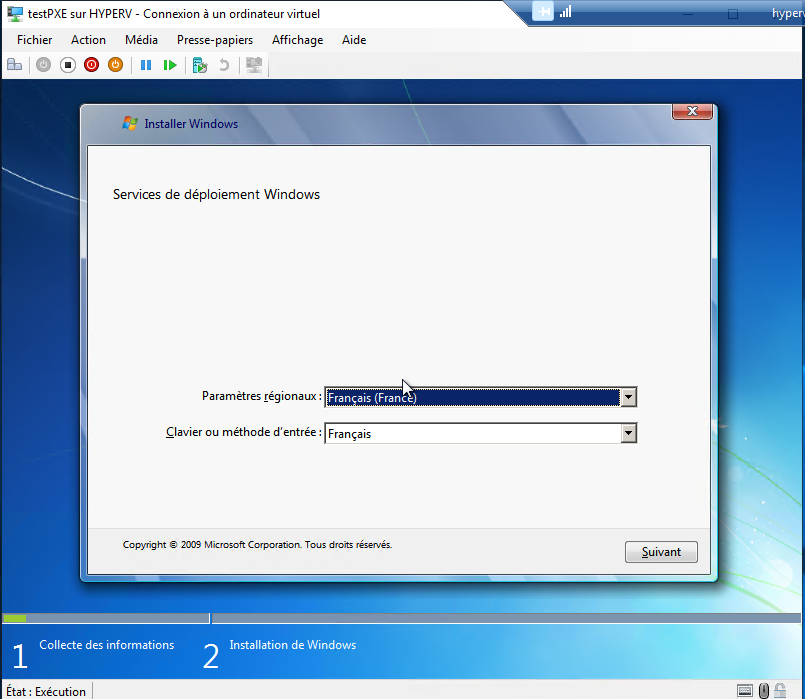Open the Action menu
This screenshot has height=699, width=805.
tap(88, 40)
